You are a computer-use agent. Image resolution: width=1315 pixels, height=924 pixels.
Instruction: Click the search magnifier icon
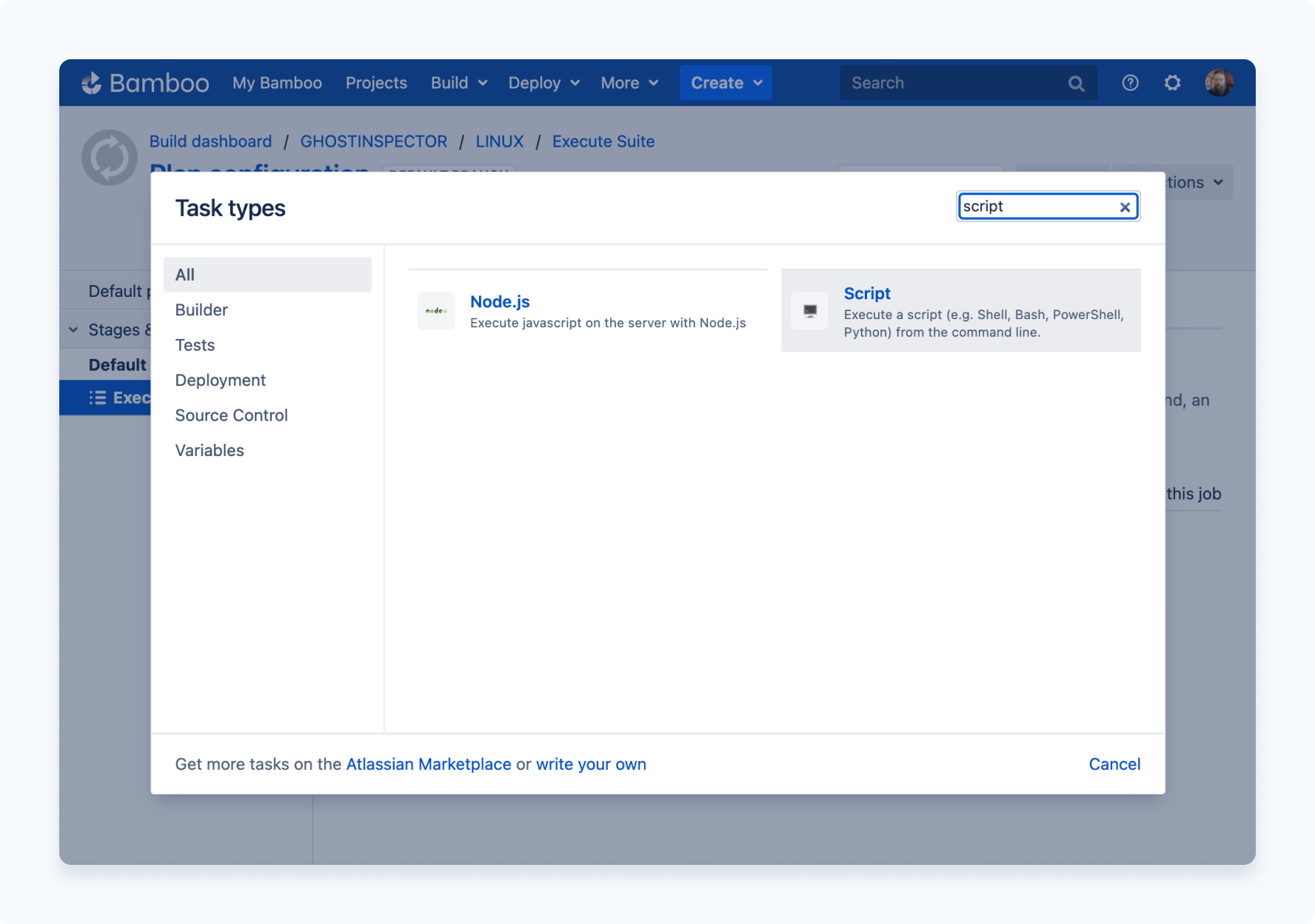1076,82
